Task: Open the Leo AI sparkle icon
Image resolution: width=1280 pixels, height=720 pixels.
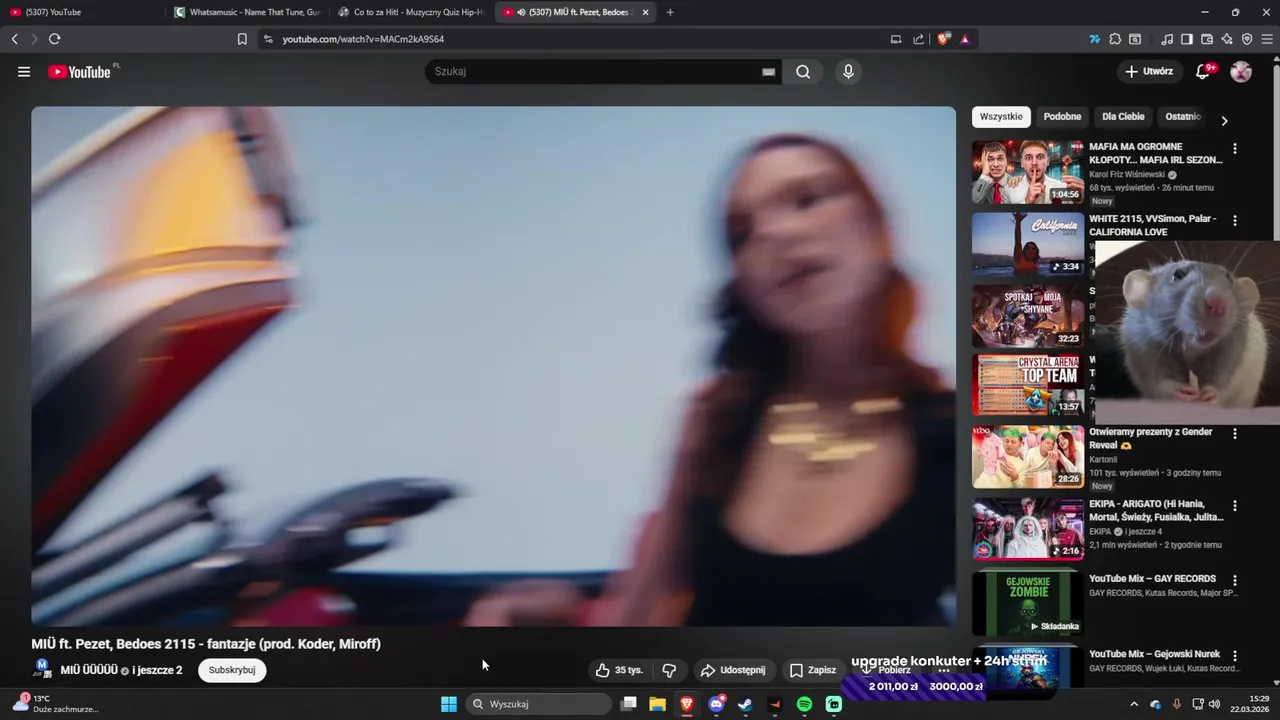Action: 1227,39
